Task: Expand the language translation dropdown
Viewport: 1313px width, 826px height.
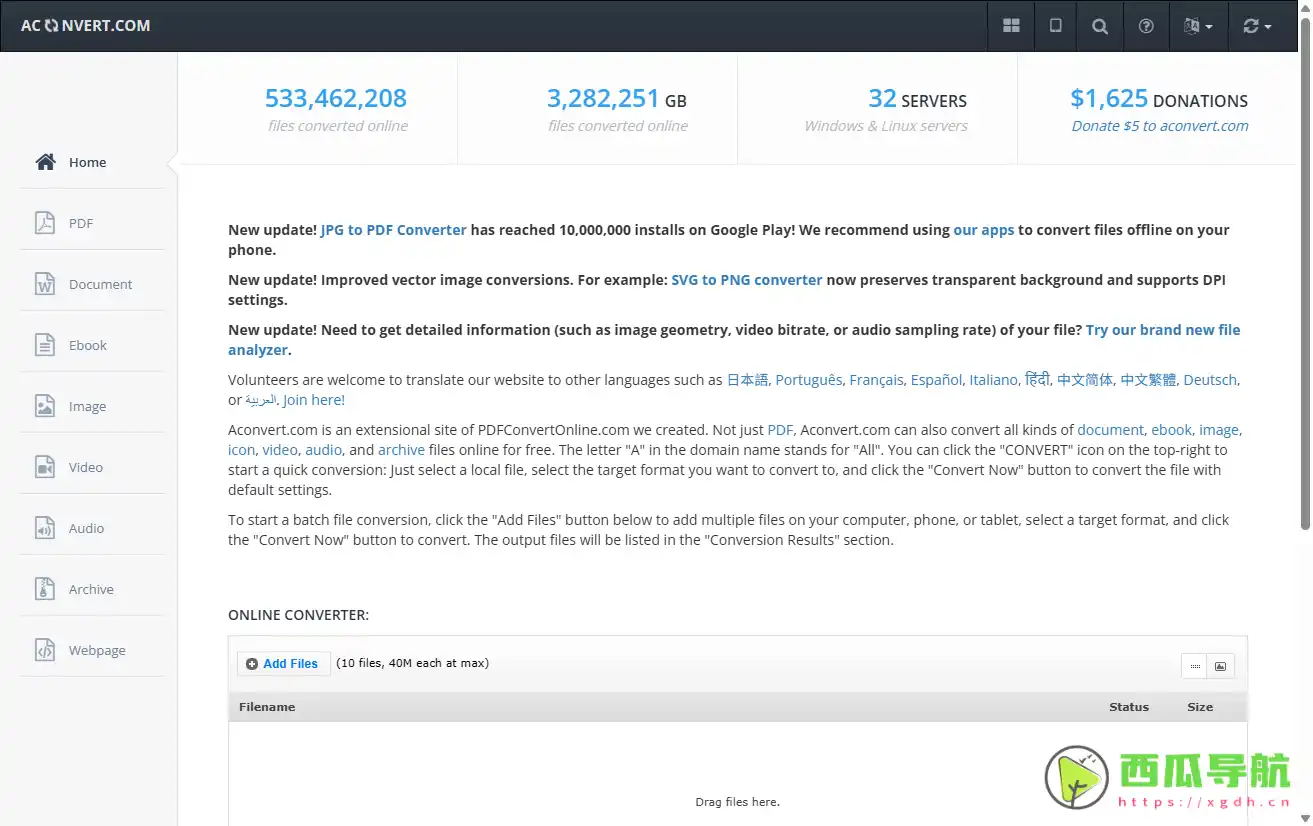Action: (1198, 26)
